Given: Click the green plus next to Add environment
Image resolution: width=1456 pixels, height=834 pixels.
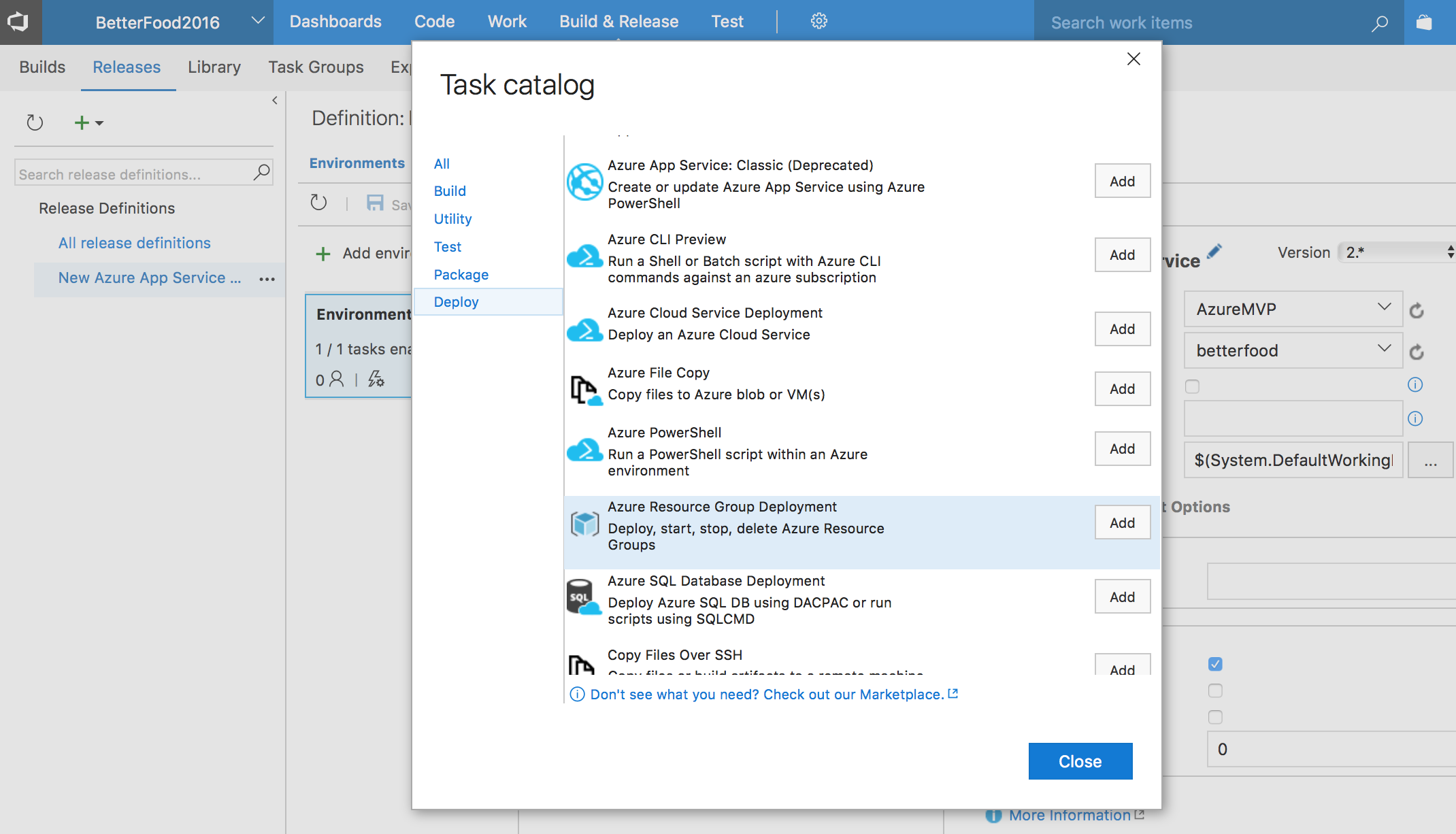Looking at the screenshot, I should point(323,254).
